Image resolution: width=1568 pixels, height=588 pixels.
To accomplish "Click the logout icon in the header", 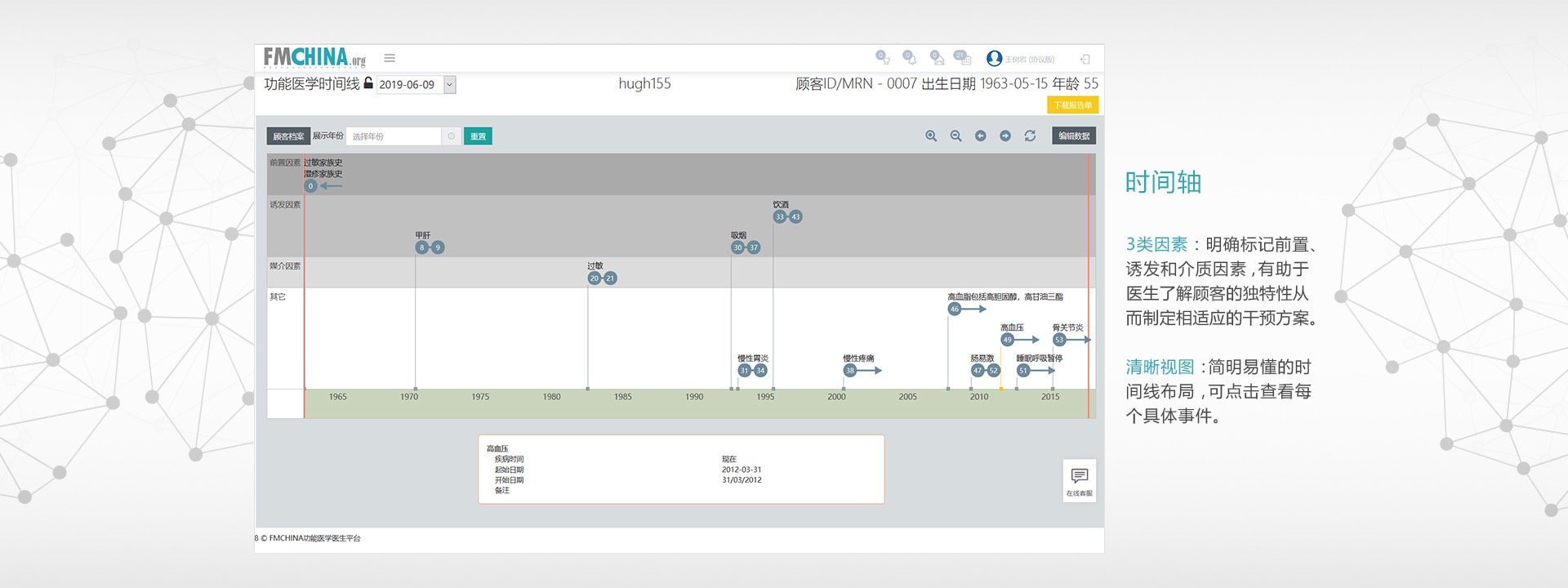I will click(1085, 59).
